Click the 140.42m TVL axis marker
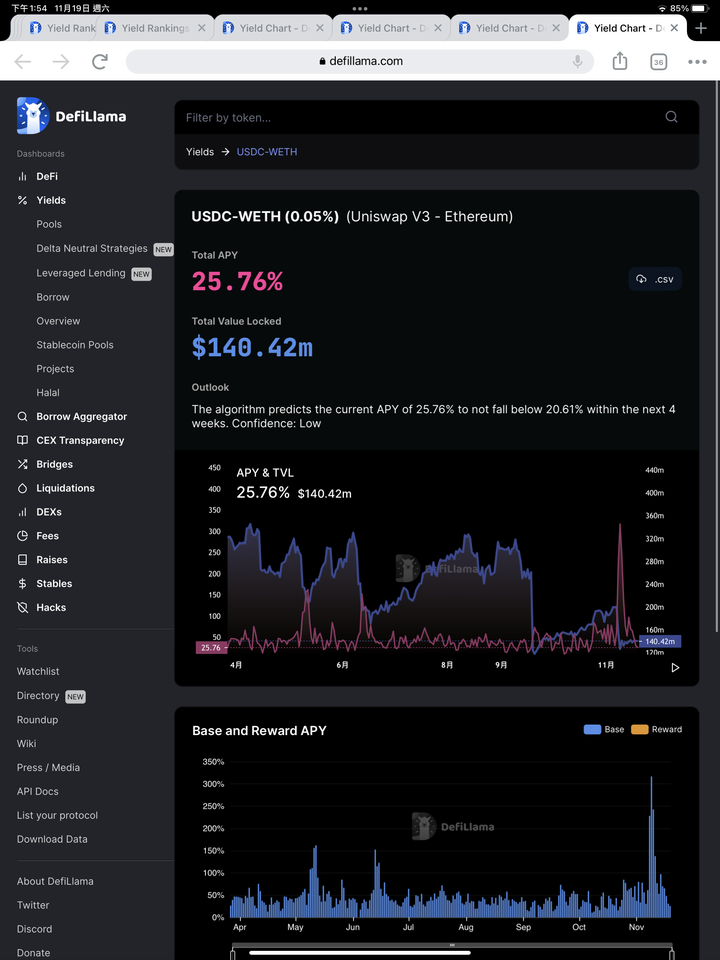The height and width of the screenshot is (960, 720). click(660, 642)
